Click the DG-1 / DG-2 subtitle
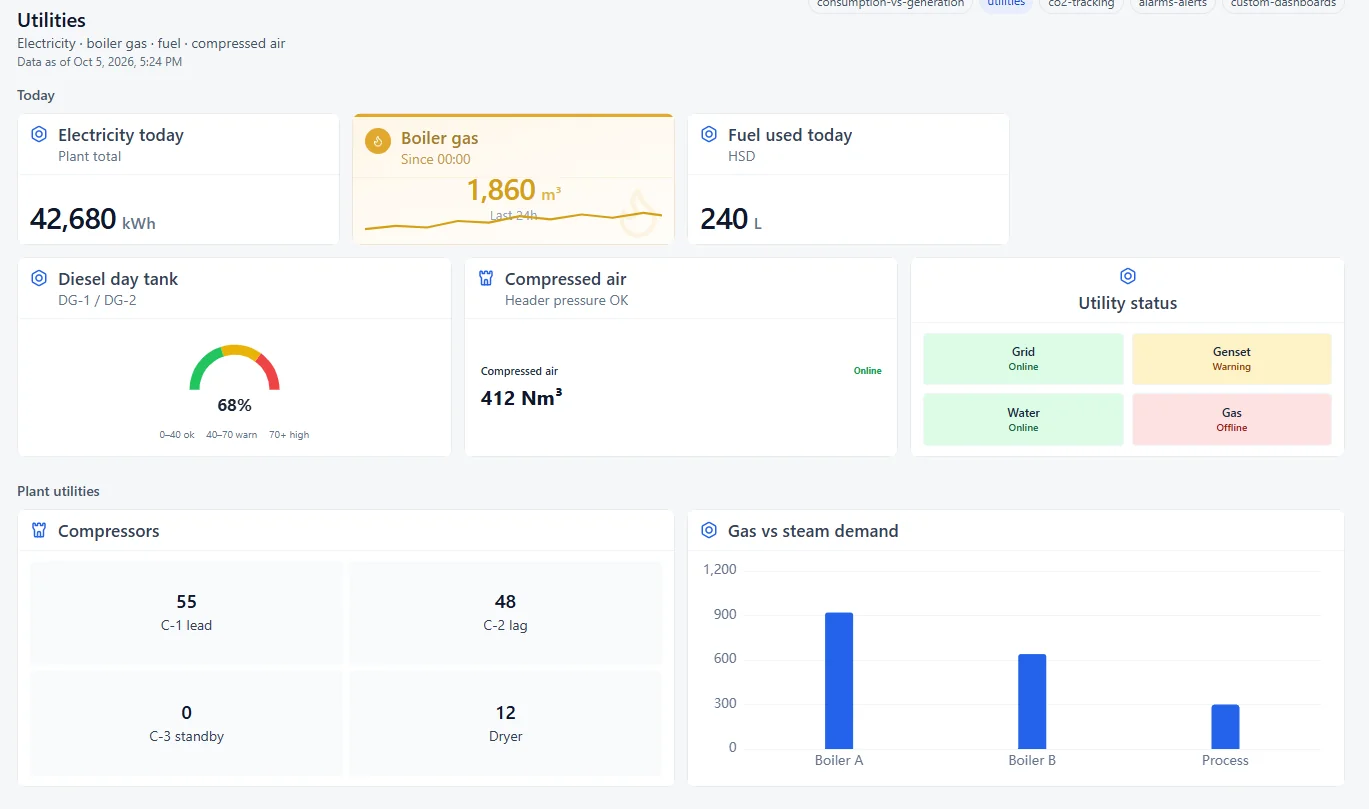This screenshot has height=809, width=1369. pos(97,300)
